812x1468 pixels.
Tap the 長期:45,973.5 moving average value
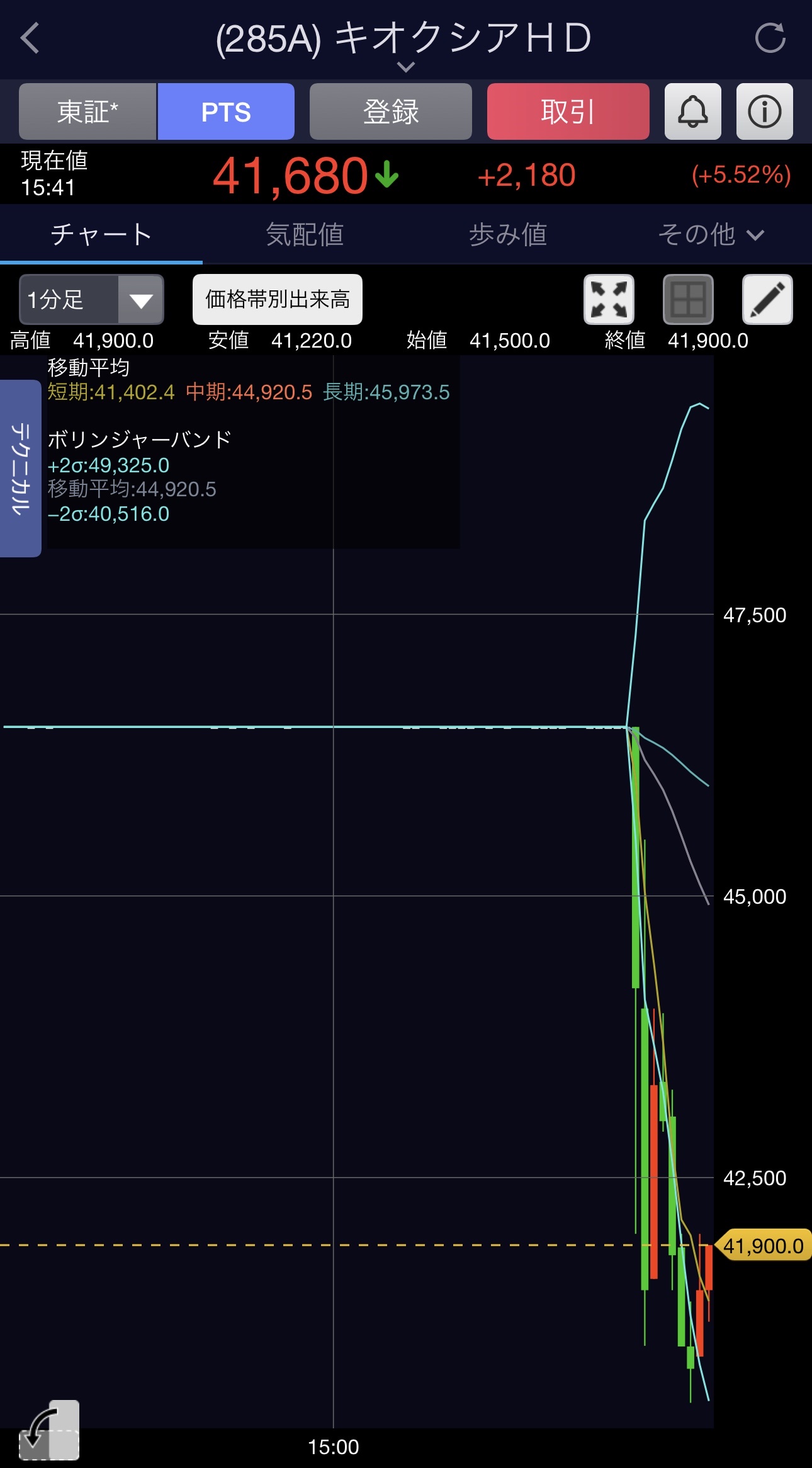386,392
